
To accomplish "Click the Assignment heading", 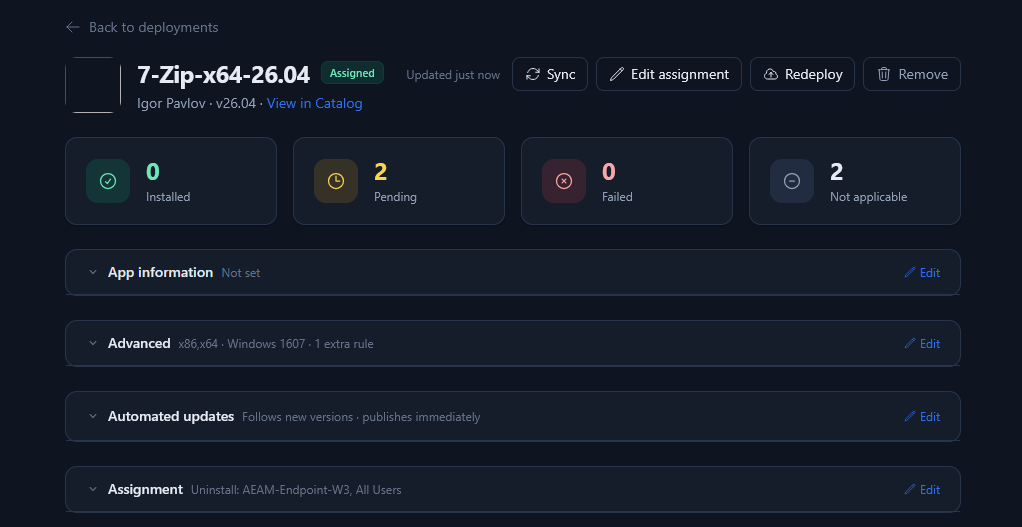I will (145, 489).
